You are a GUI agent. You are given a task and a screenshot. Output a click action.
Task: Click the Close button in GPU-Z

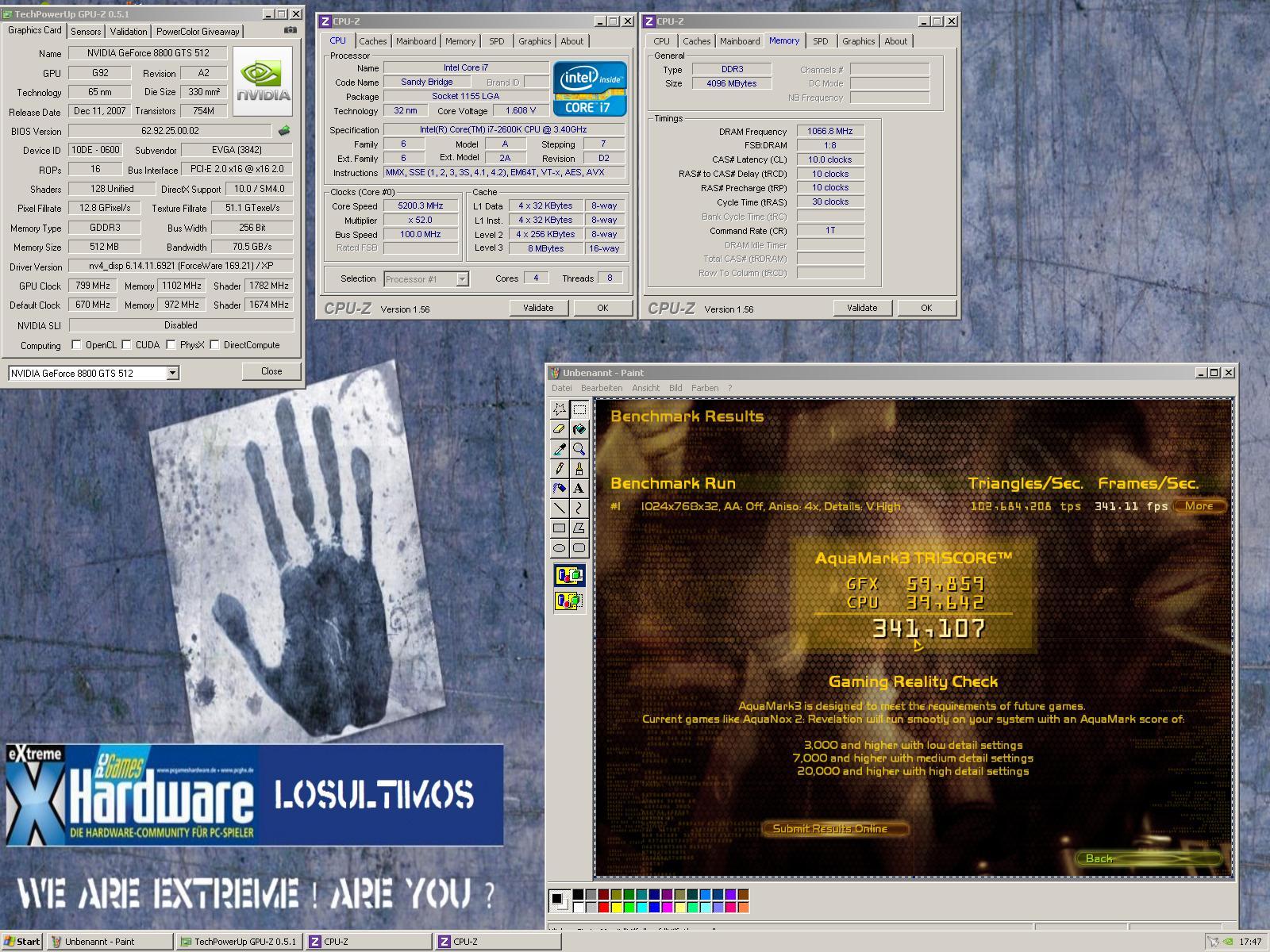(271, 371)
